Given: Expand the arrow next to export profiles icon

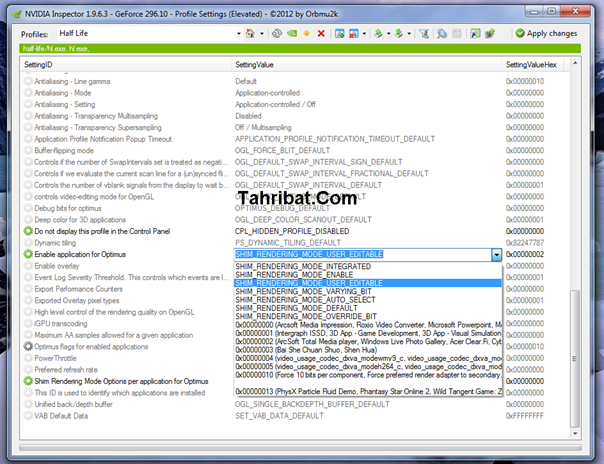Looking at the screenshot, I should [388, 33].
